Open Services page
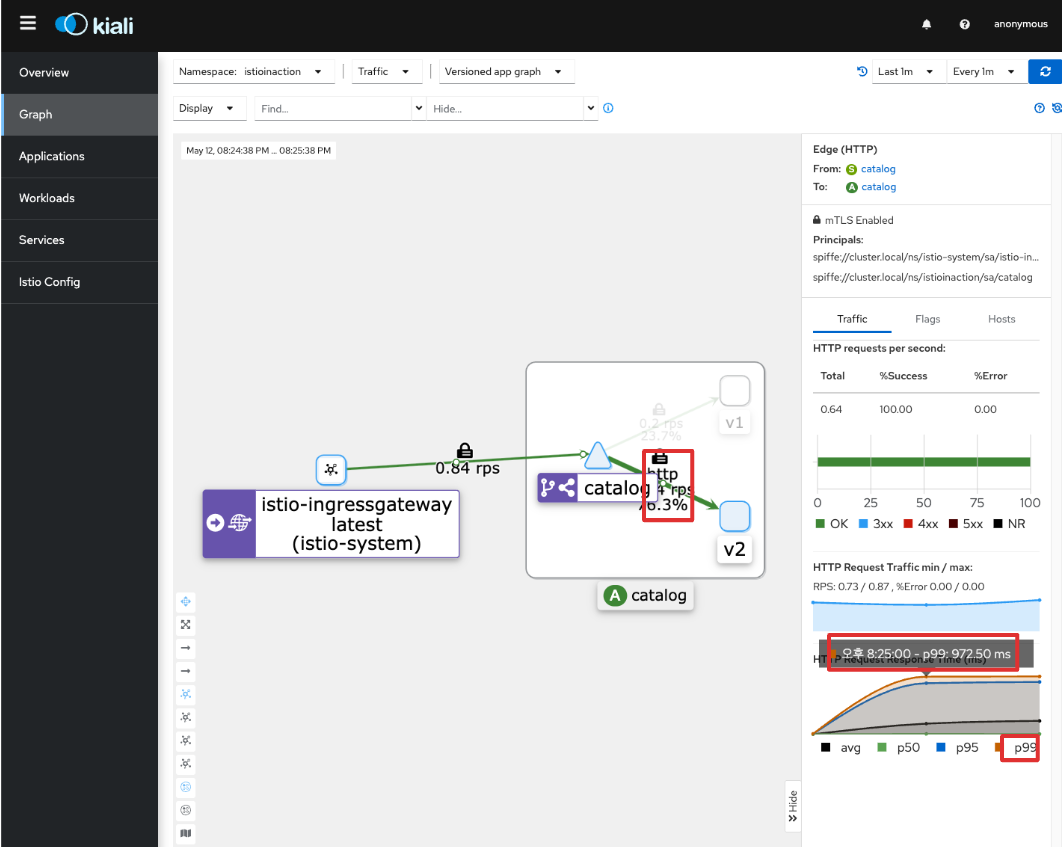 click(x=80, y=240)
